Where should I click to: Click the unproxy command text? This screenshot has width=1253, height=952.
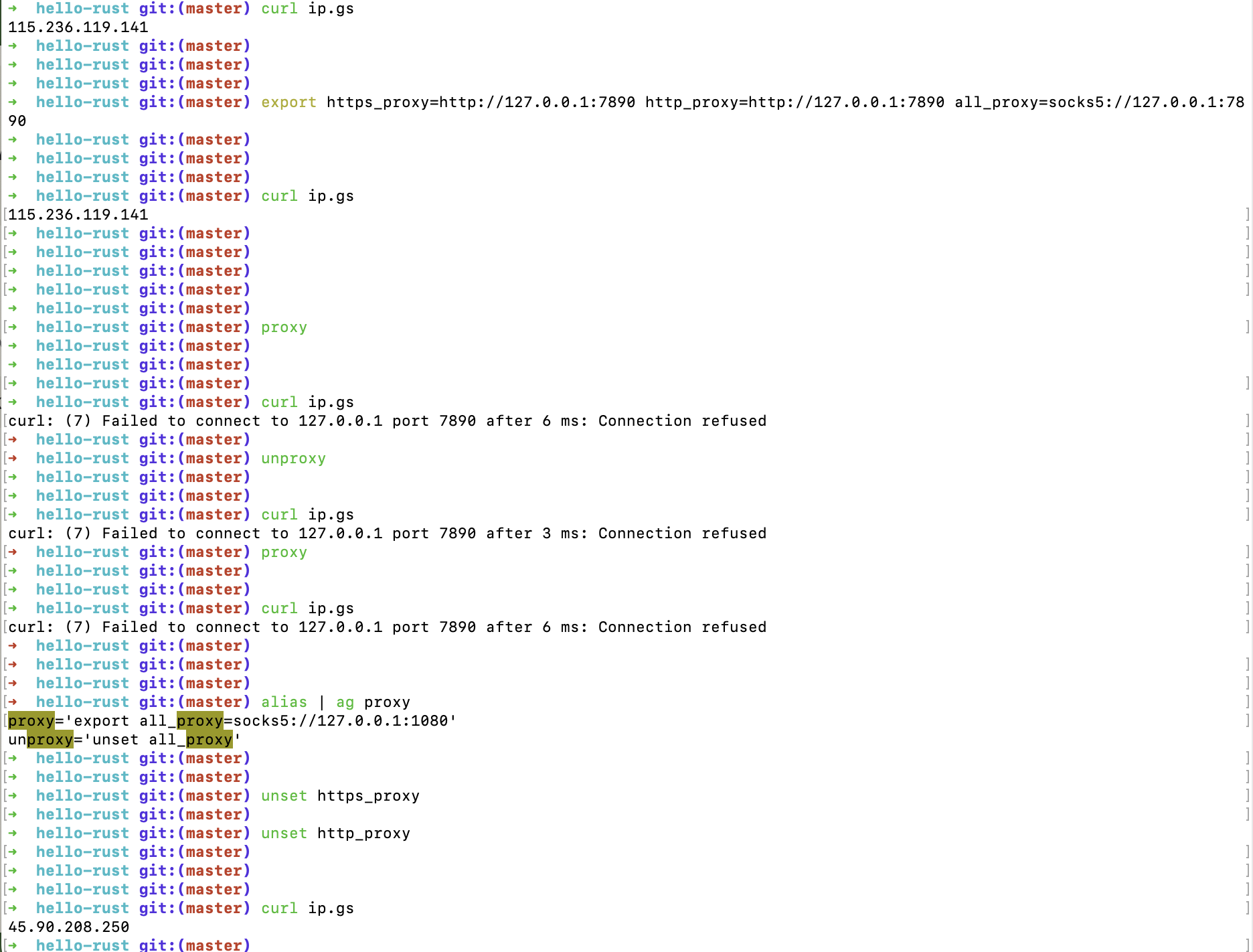coord(293,459)
